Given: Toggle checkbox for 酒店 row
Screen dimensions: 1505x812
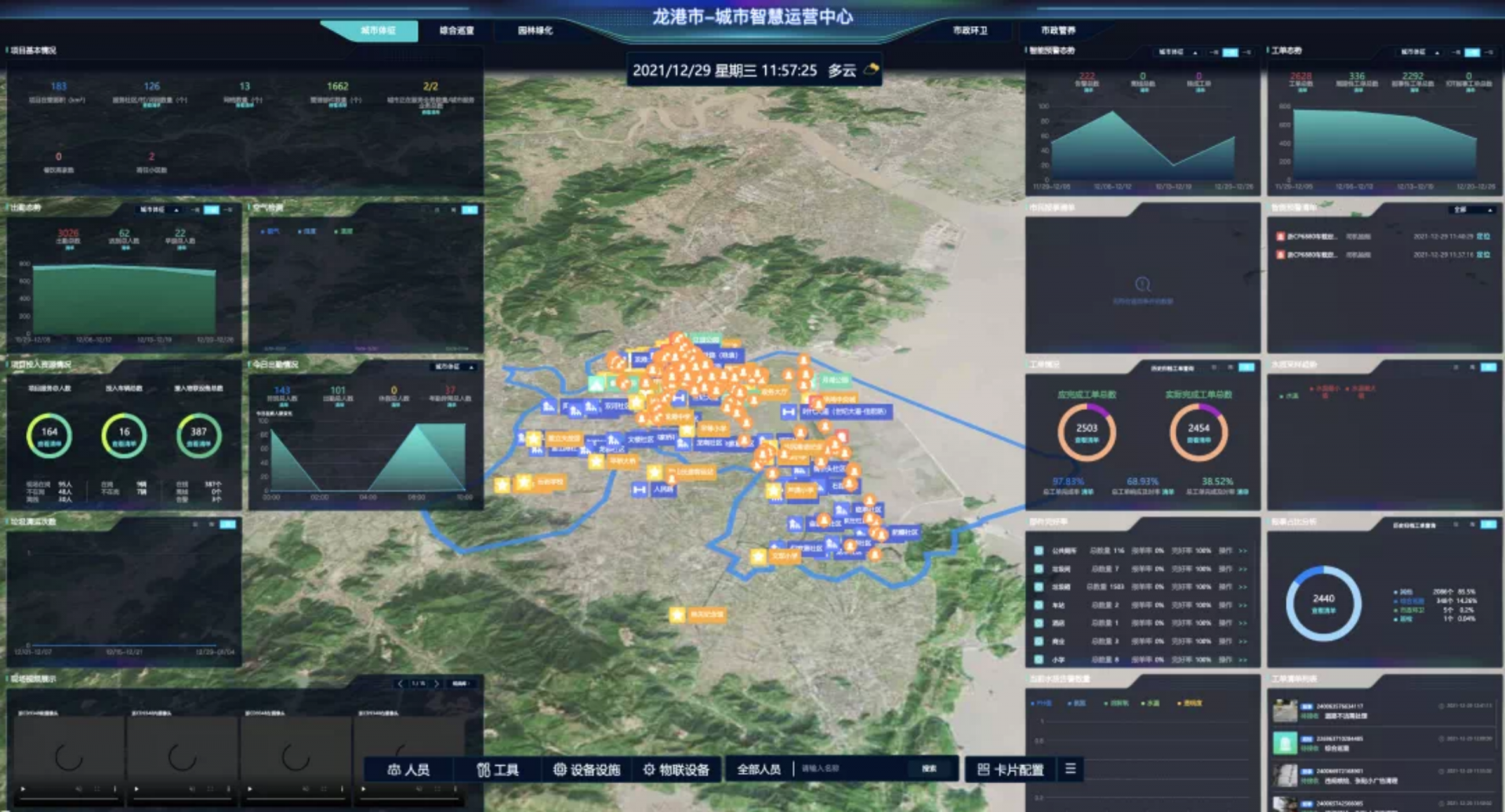Looking at the screenshot, I should point(1039,623).
